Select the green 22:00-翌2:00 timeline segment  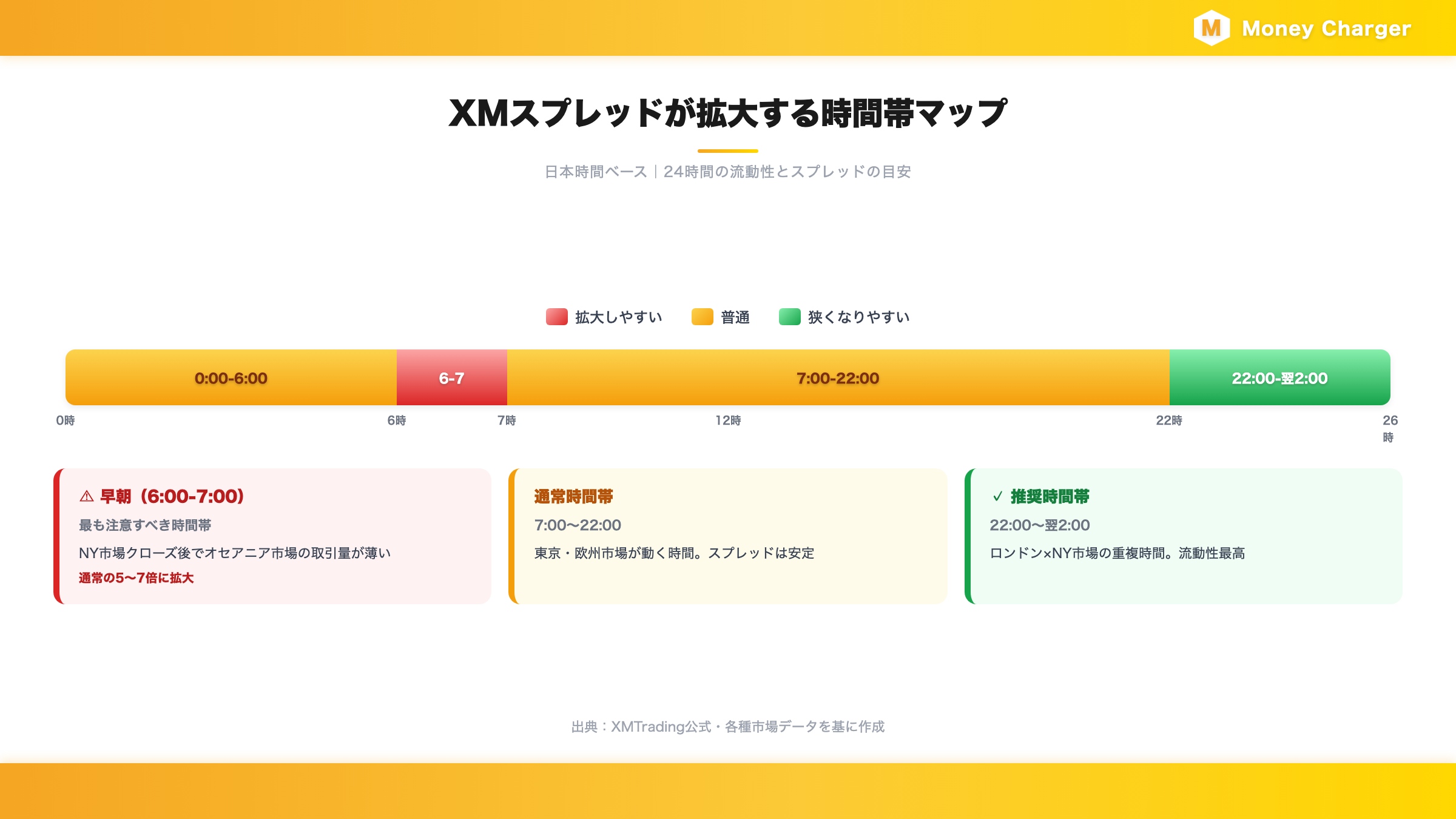pos(1280,377)
